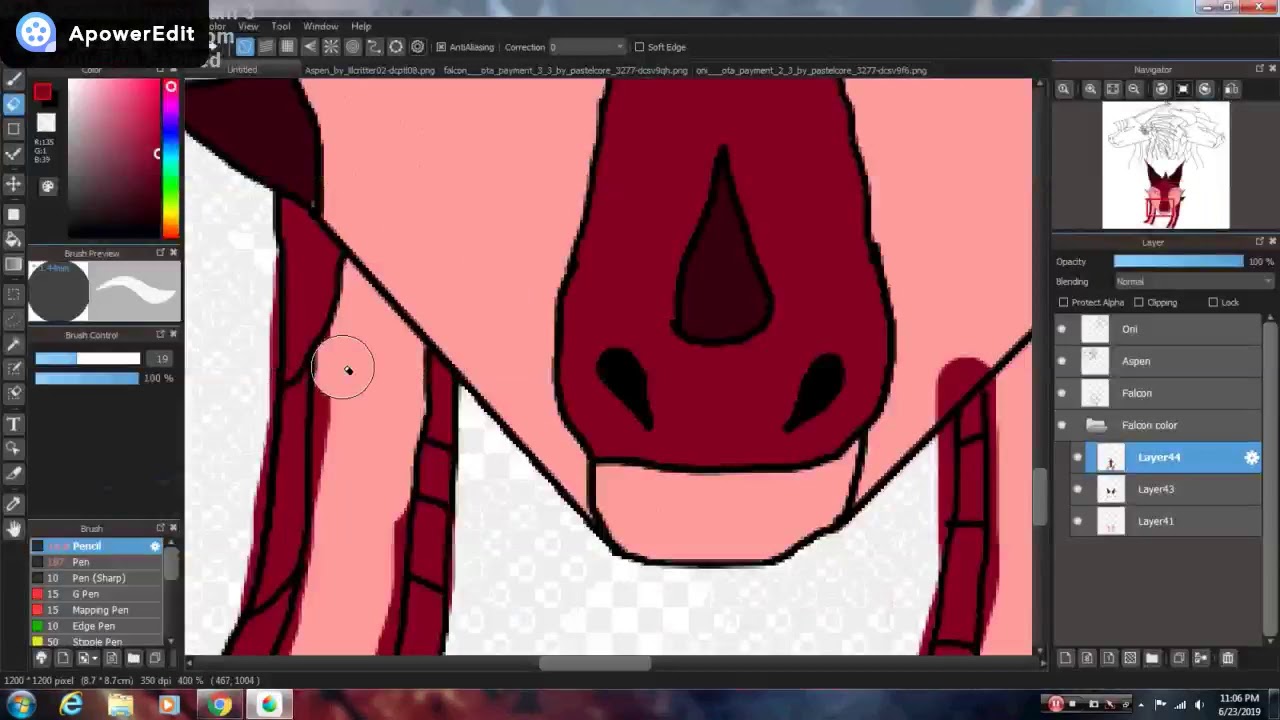Viewport: 1280px width, 720px height.
Task: Open the add brush dropdown arrow
Action: (93, 658)
